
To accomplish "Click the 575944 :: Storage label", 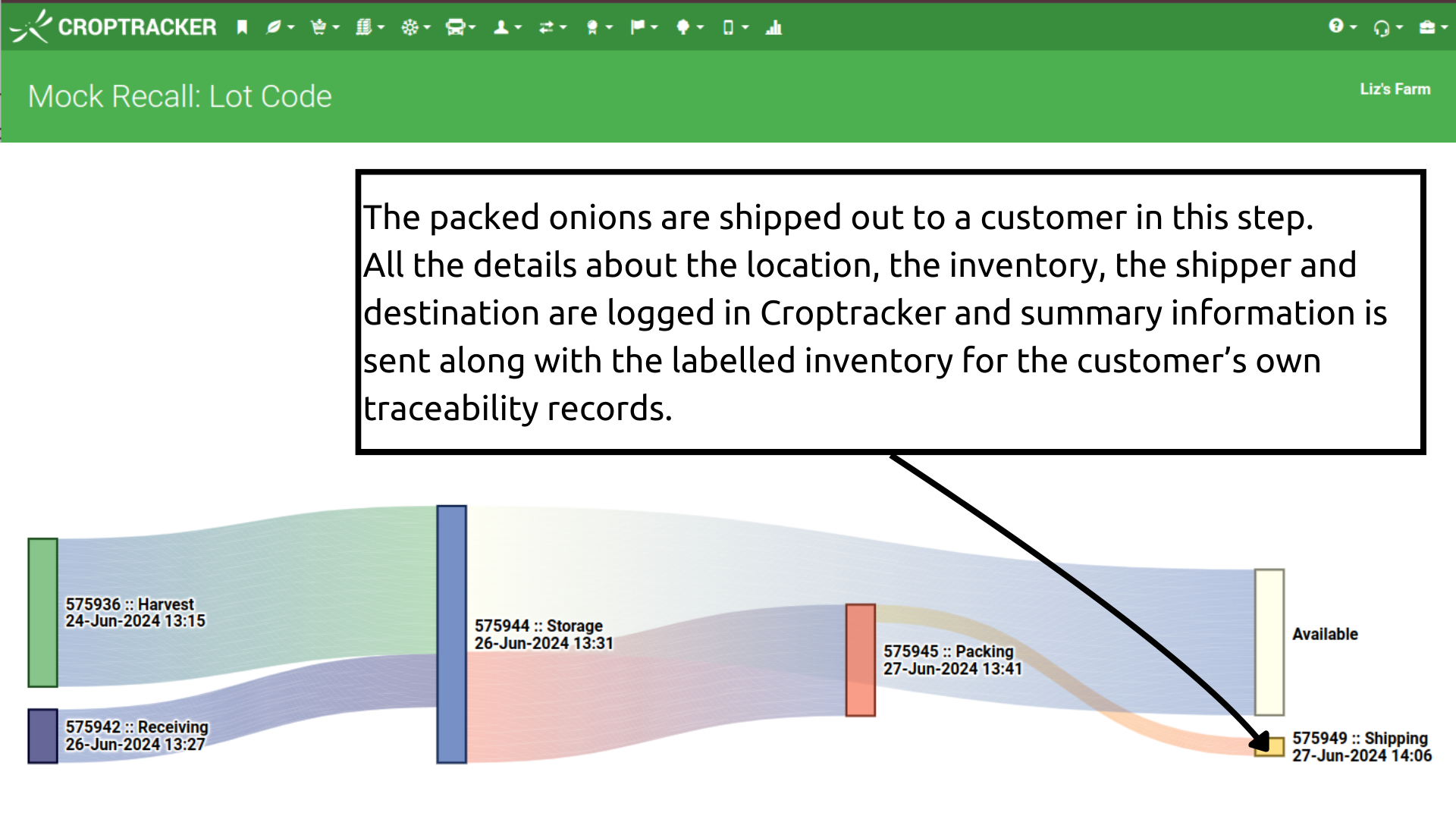I will tap(538, 626).
